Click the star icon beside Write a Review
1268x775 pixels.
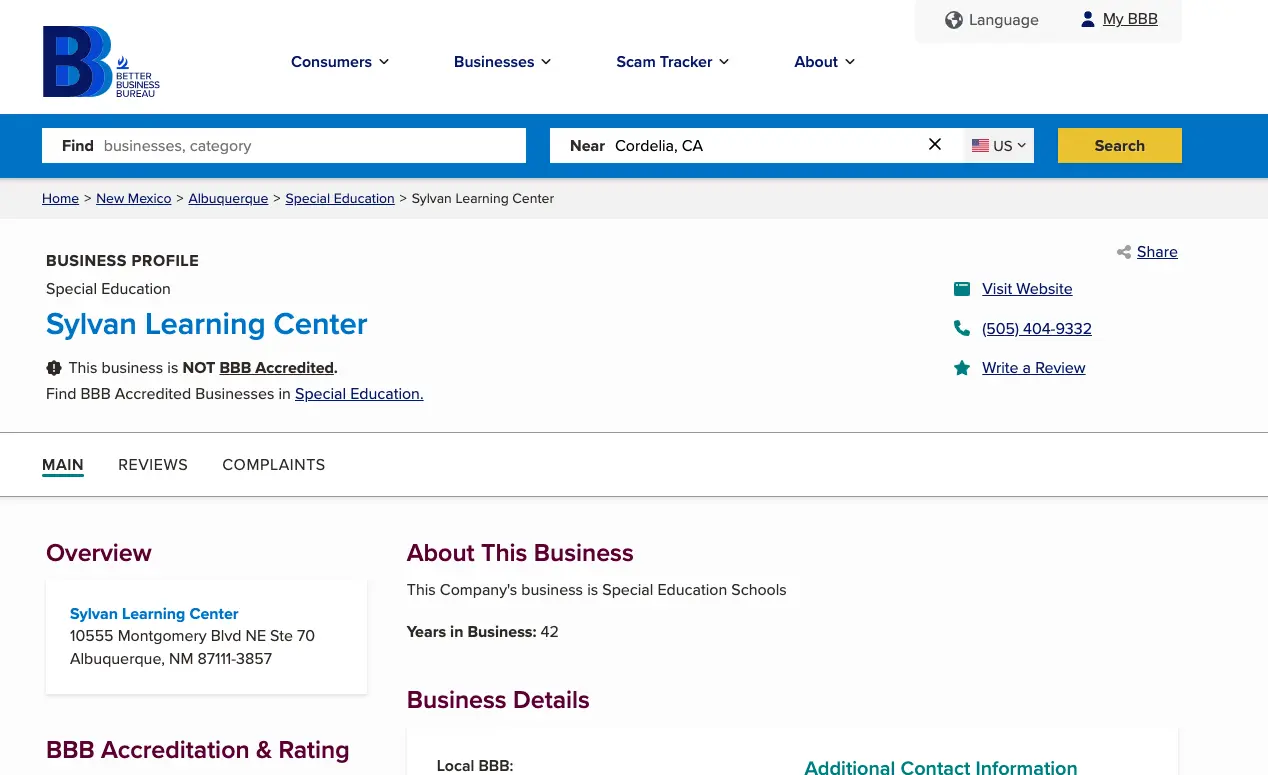[962, 368]
